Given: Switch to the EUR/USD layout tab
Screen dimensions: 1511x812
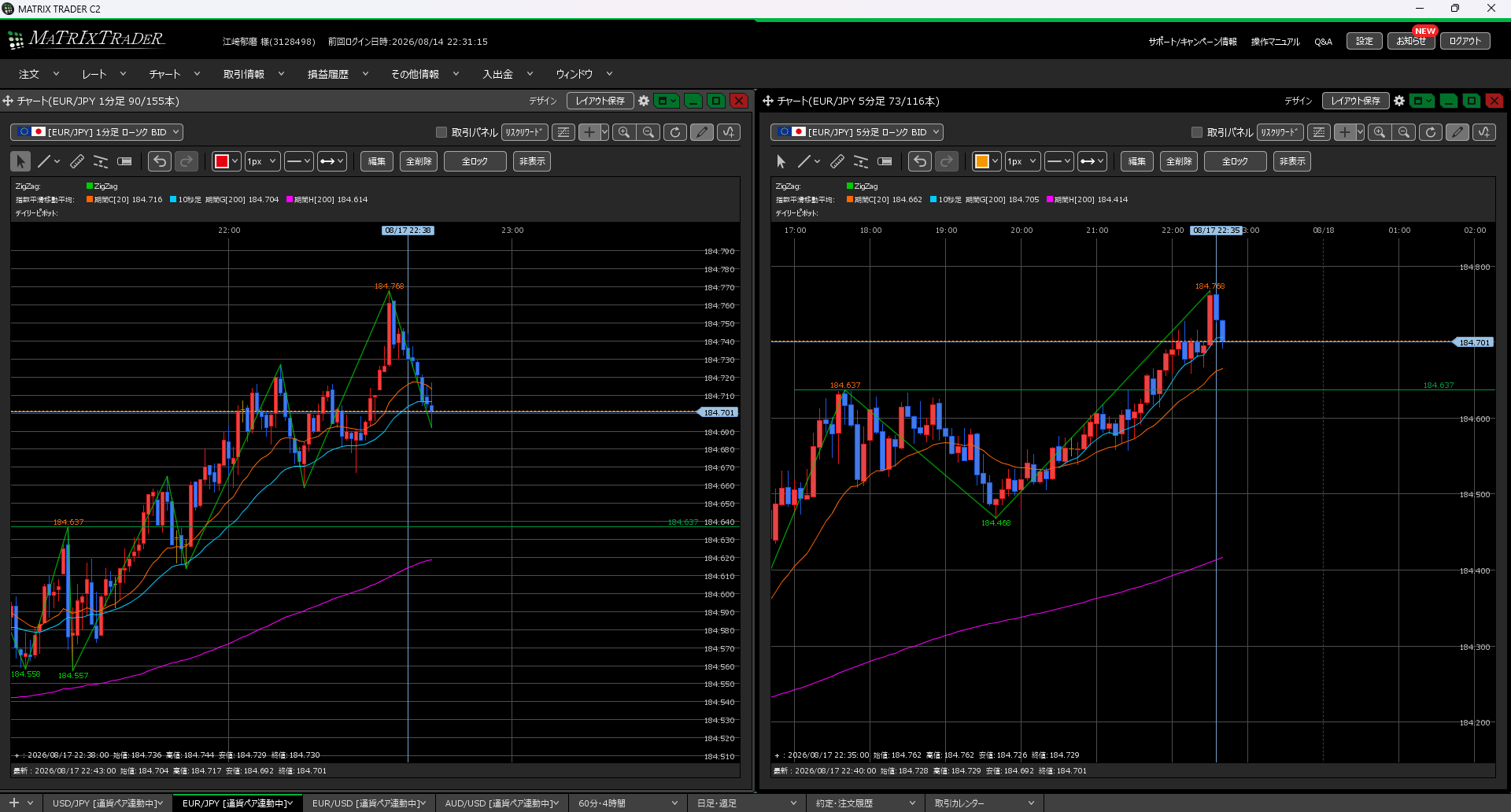Looking at the screenshot, I should coord(368,803).
